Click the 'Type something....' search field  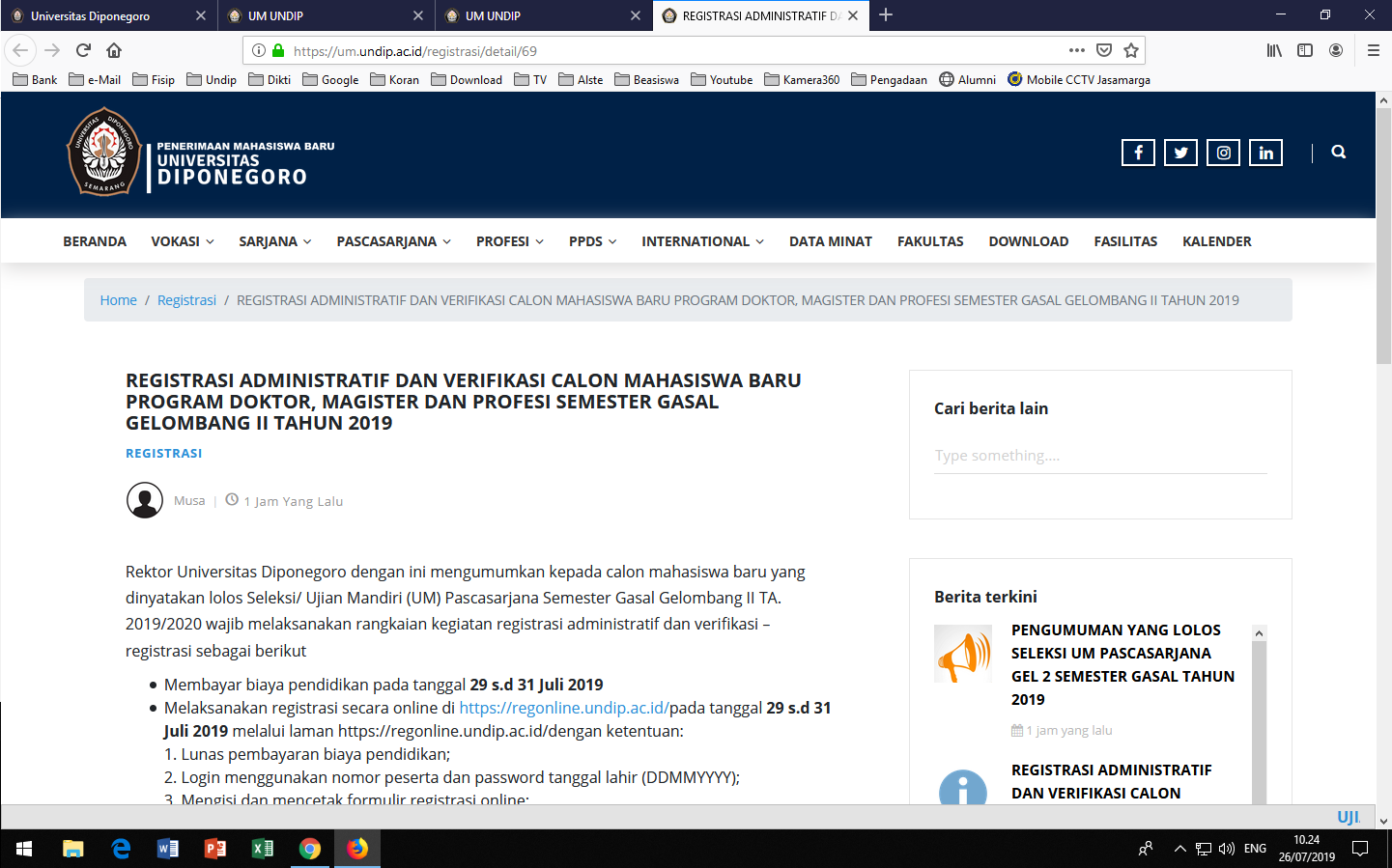click(x=1099, y=456)
